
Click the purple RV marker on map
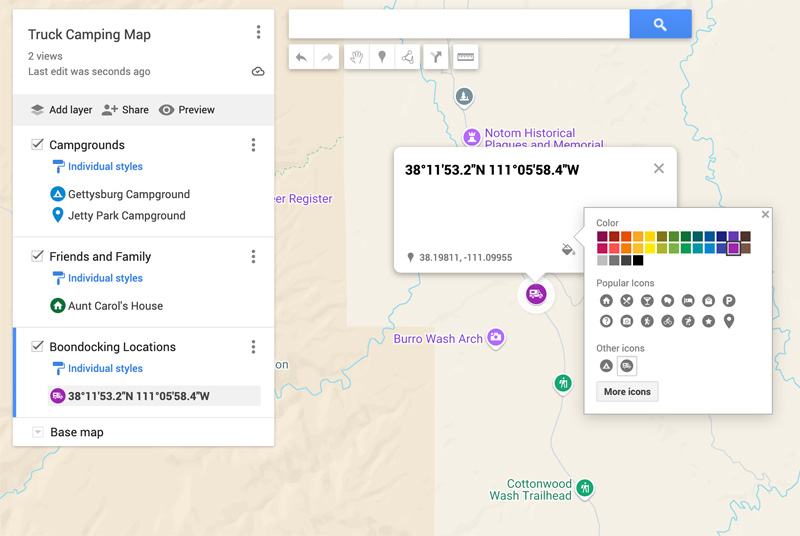tap(536, 294)
